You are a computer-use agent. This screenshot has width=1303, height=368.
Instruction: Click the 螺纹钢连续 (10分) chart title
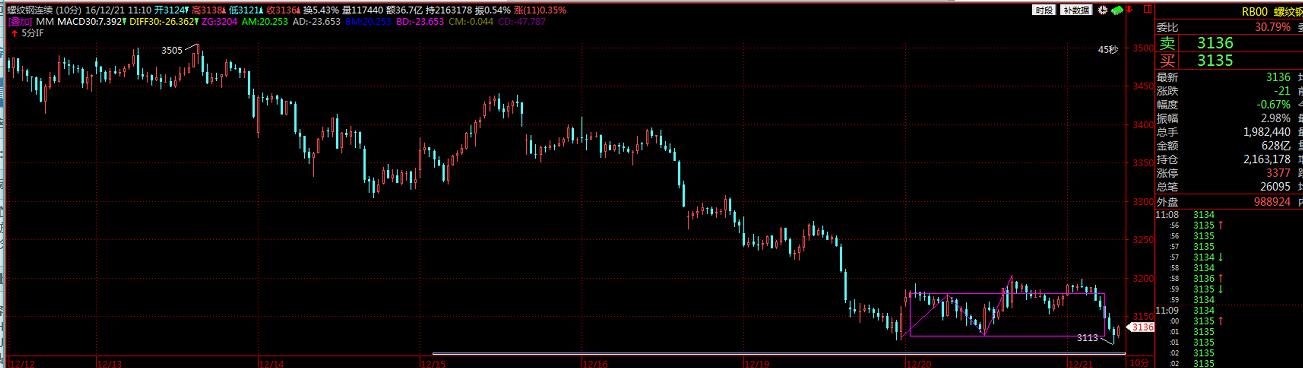point(43,9)
